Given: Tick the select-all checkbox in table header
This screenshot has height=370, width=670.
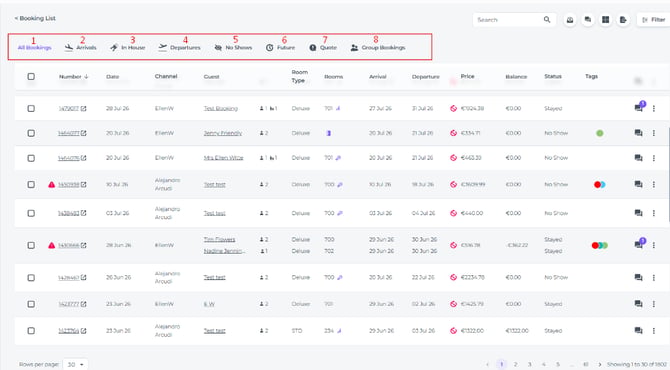Looking at the screenshot, I should [x=31, y=76].
